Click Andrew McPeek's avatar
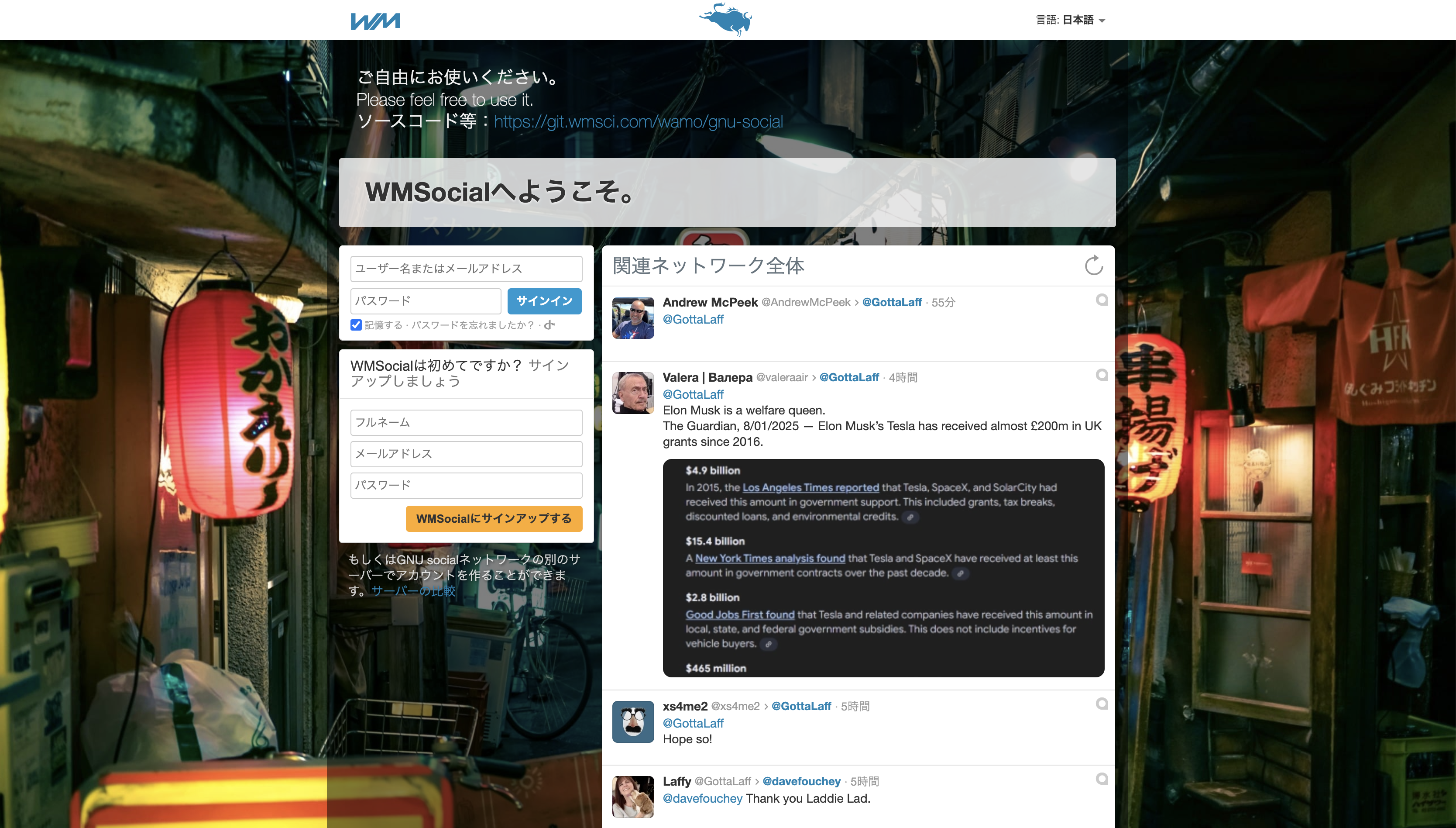The image size is (1456, 828). pos(632,318)
